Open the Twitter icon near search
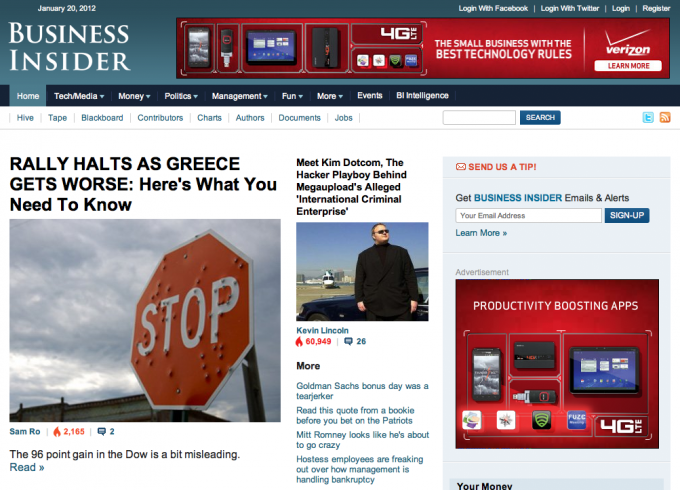The width and height of the screenshot is (680, 490). tap(648, 118)
